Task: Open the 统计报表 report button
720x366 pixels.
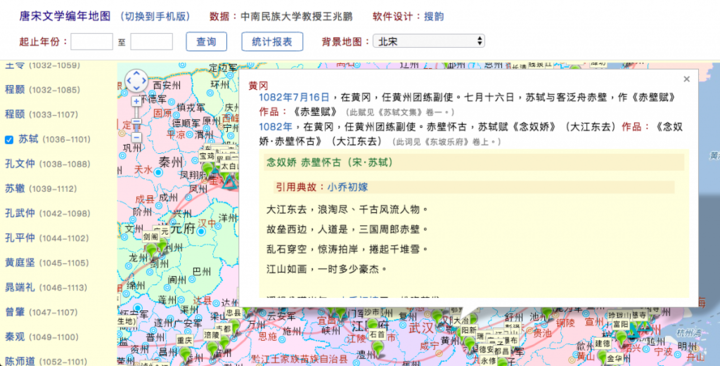Action: (272, 42)
